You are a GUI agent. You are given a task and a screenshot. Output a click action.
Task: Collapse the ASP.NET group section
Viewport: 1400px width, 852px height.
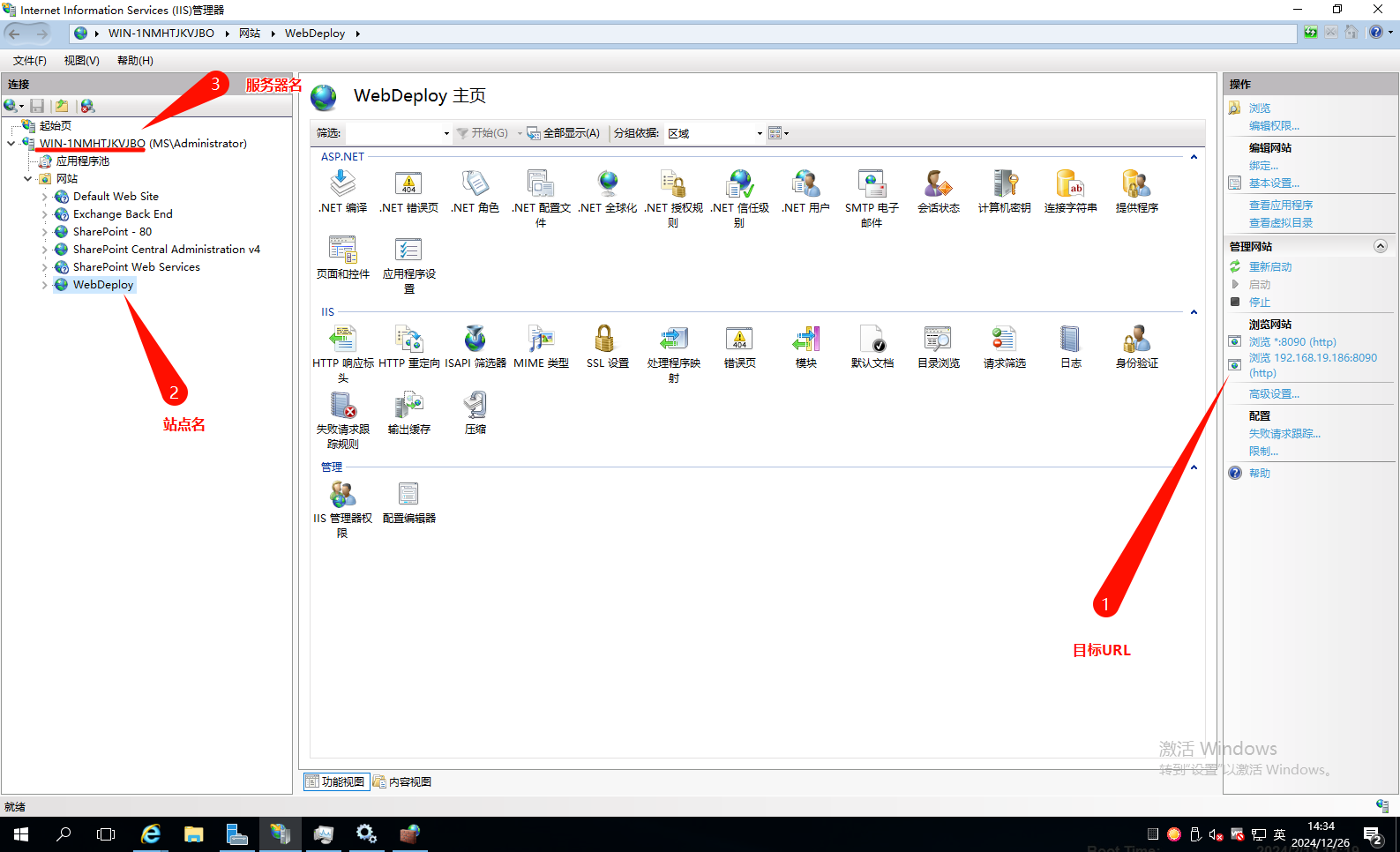[1194, 157]
